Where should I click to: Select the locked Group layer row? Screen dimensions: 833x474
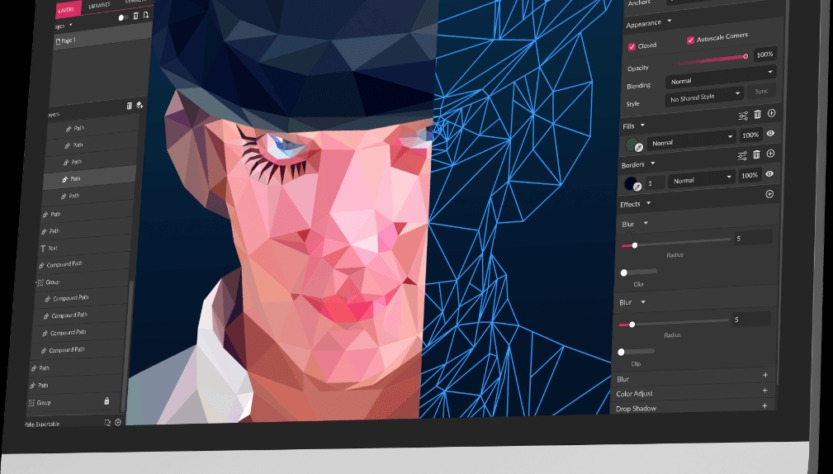[74, 402]
